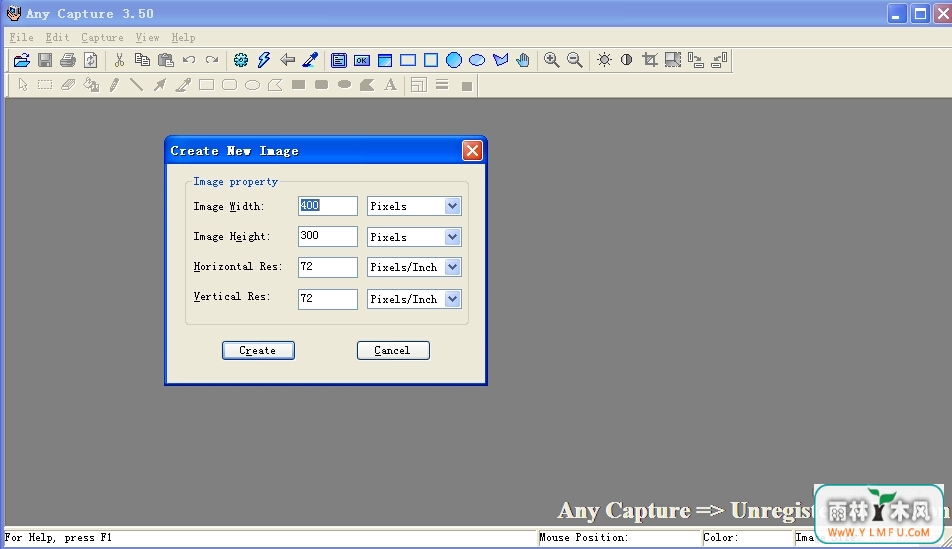Click the gray left arrow icon
This screenshot has height=549, width=952.
[x=287, y=60]
